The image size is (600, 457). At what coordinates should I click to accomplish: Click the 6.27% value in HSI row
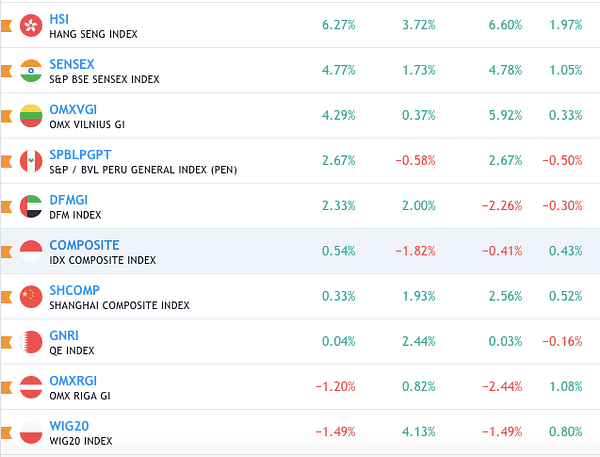pyautogui.click(x=339, y=25)
